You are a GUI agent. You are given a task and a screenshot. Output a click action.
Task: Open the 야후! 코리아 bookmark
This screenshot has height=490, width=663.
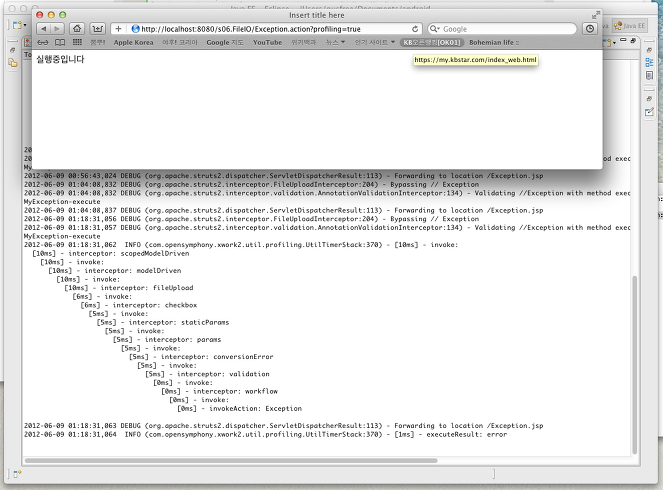(x=180, y=42)
